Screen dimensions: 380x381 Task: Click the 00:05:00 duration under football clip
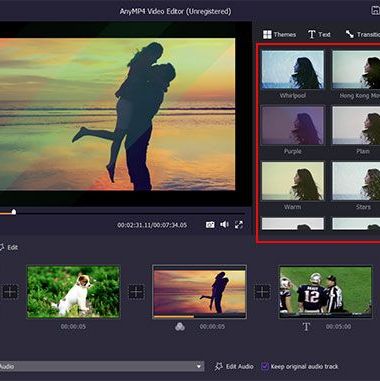point(338,327)
